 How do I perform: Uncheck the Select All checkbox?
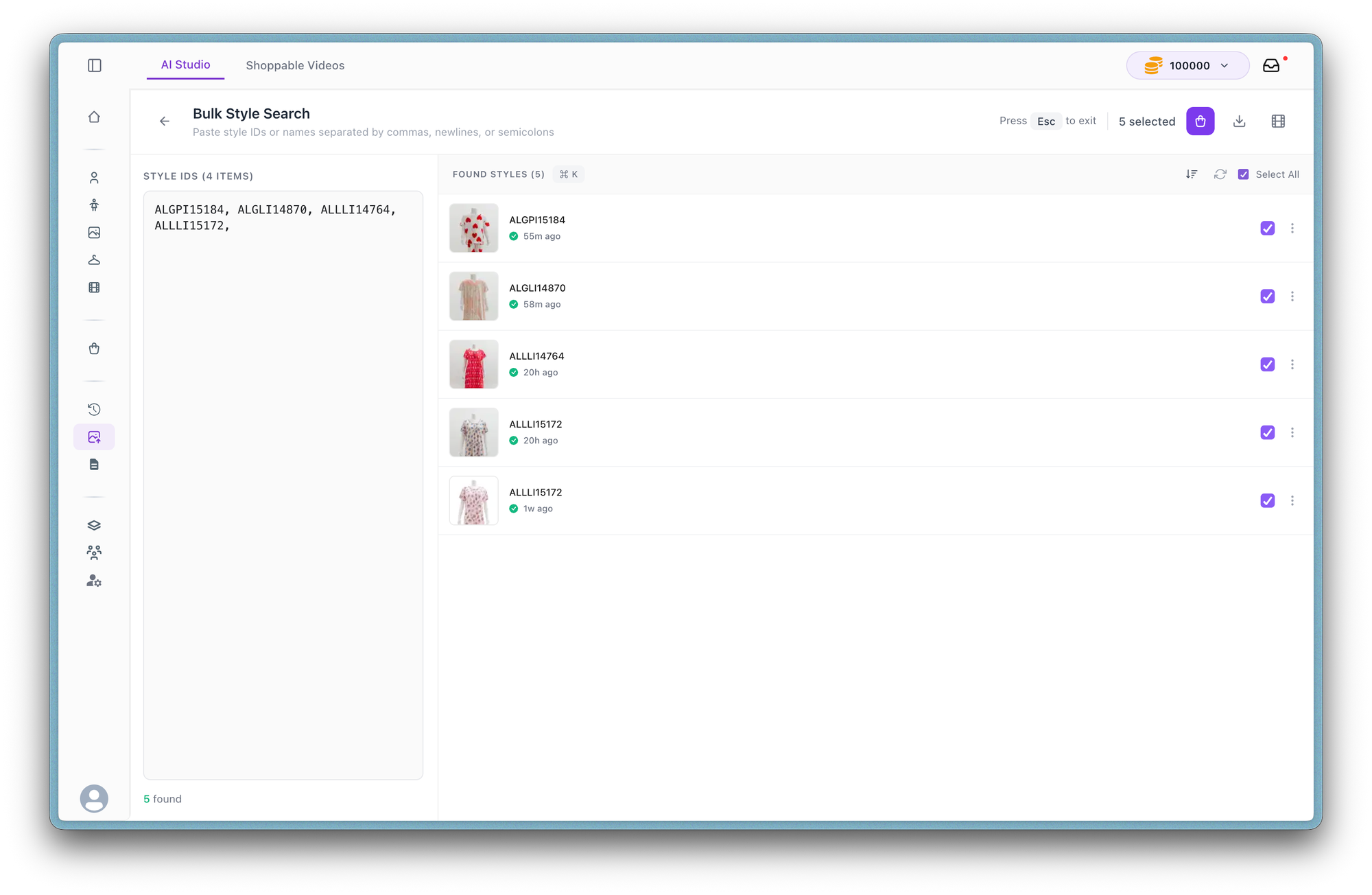[x=1243, y=174]
